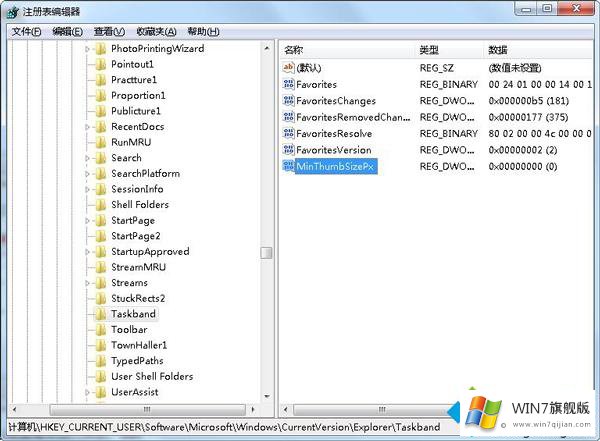This screenshot has width=600, height=441.
Task: Click the Toolbar folder icon
Action: 101,330
